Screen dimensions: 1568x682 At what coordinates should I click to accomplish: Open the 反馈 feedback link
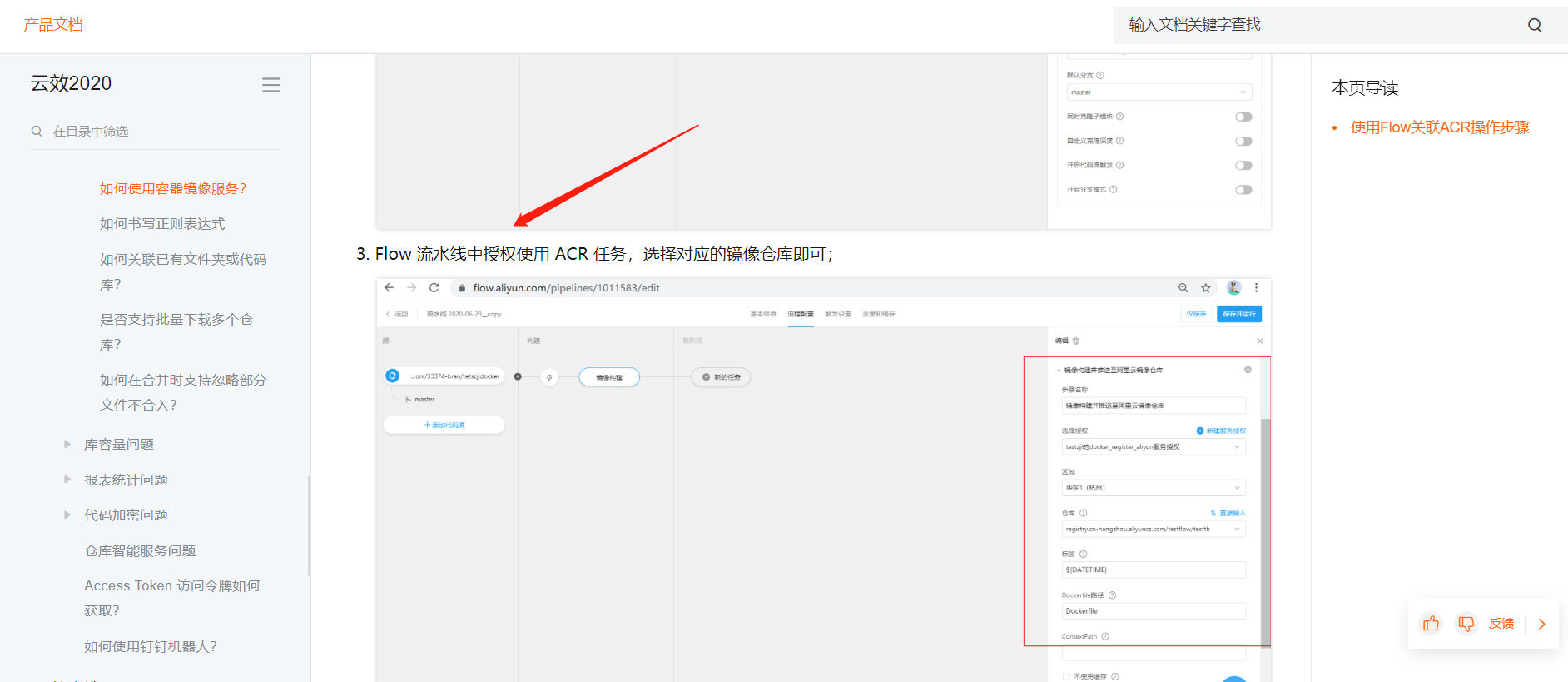[x=1501, y=624]
